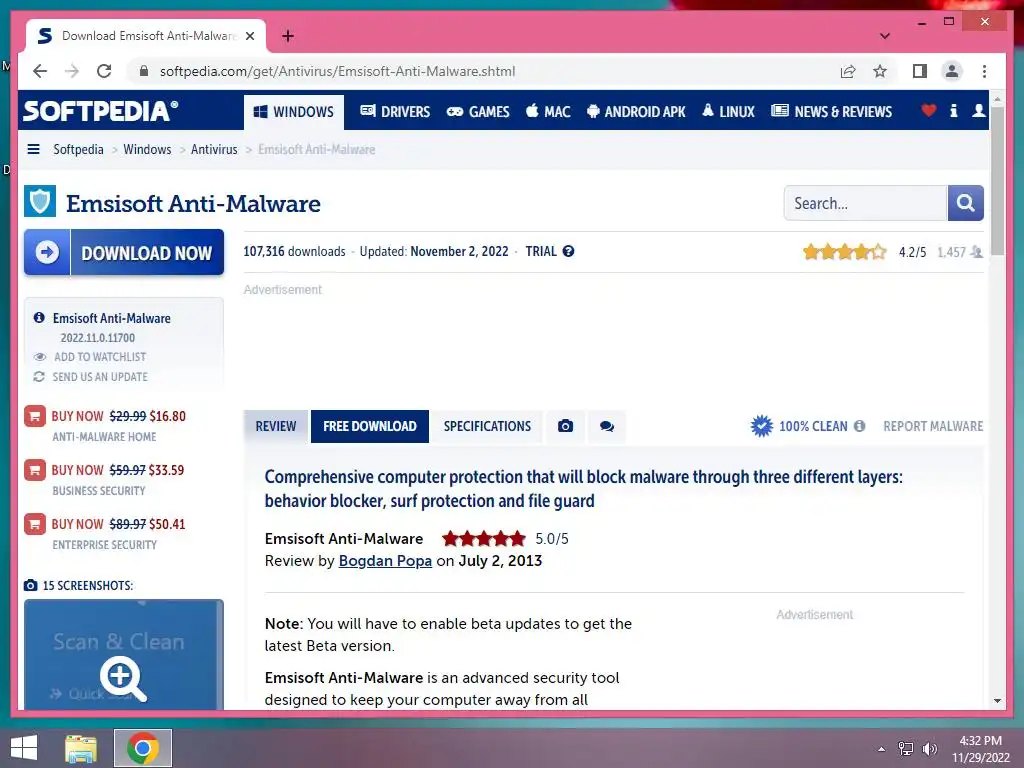1024x768 pixels.
Task: Click the page vertical scrollbar thumb
Action: pyautogui.click(x=997, y=181)
